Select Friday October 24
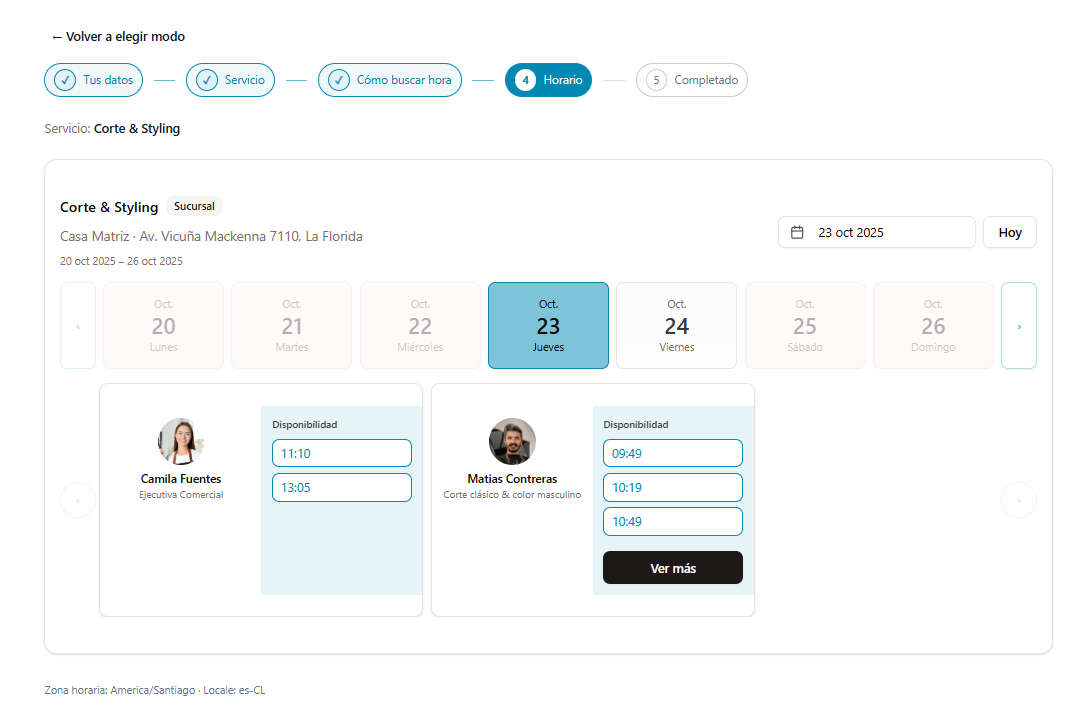The width and height of the screenshot is (1072, 711). [x=676, y=326]
